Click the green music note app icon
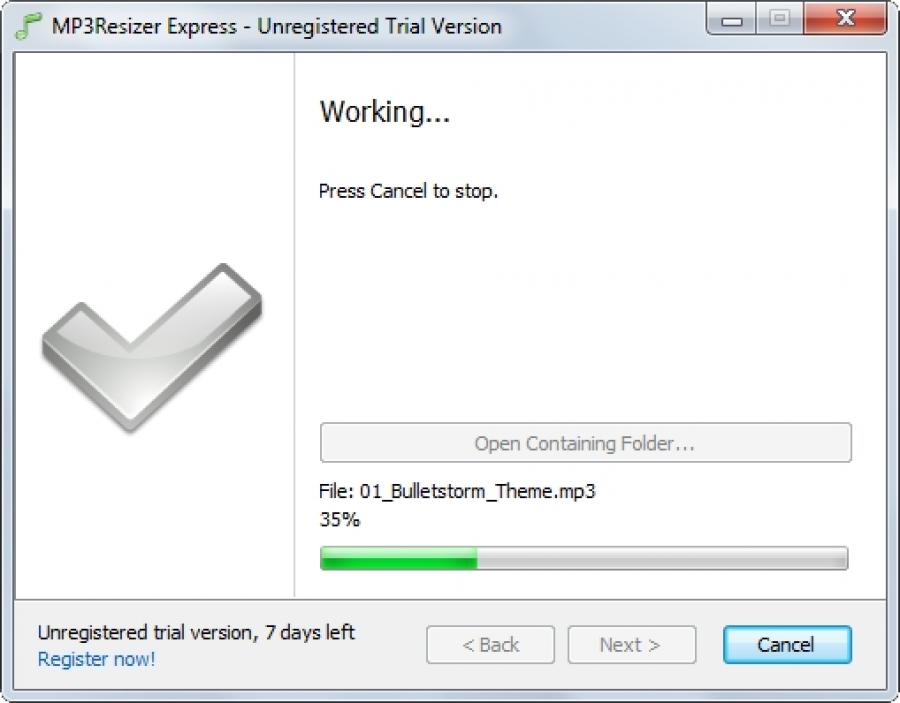Viewport: 900px width, 703px height. [28, 26]
